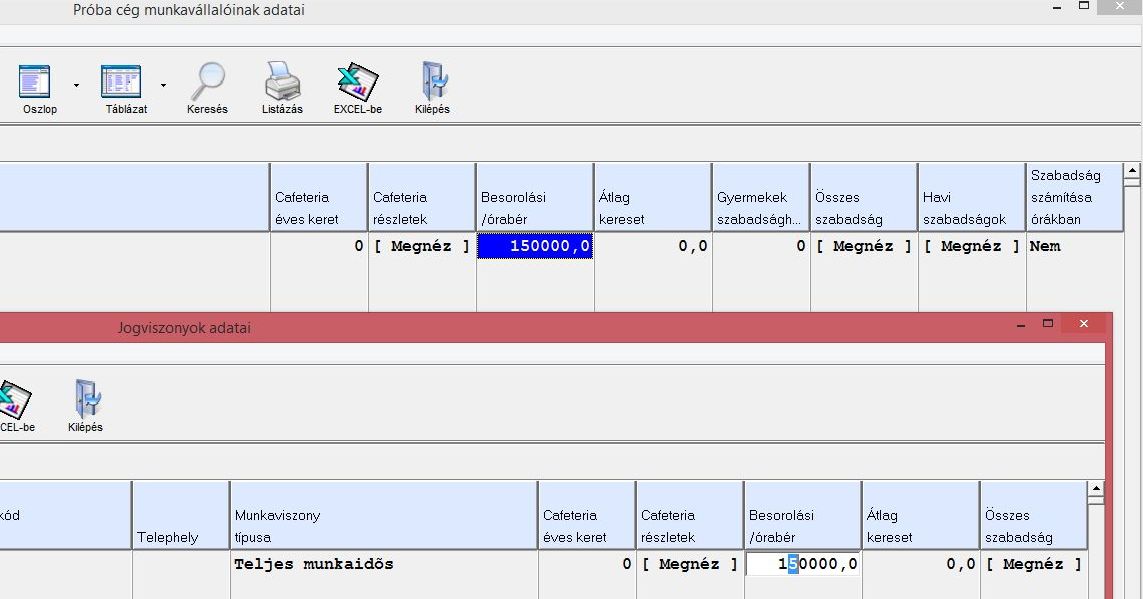Open Cafeteria részletek Megnéz in top table
Viewport: 1143px width, 599px height.
(421, 246)
